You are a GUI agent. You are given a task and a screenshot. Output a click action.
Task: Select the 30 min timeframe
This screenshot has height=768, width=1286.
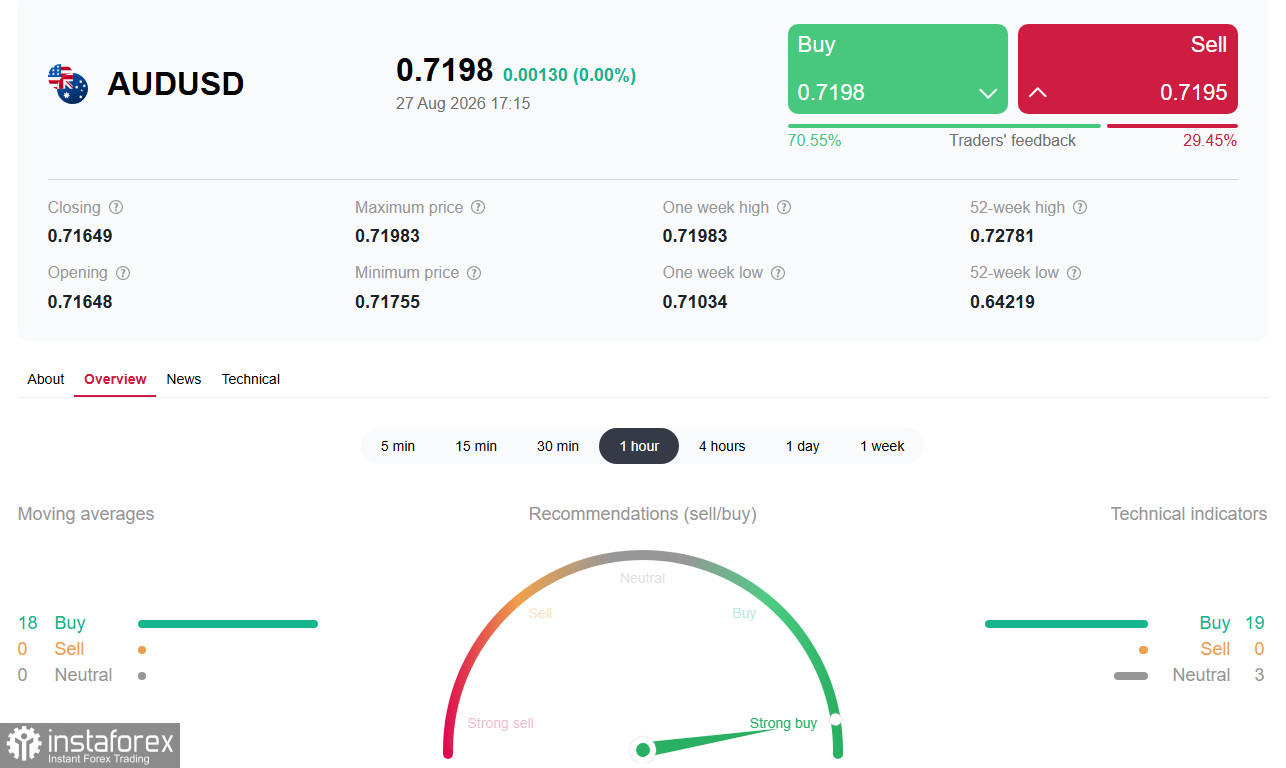click(558, 446)
